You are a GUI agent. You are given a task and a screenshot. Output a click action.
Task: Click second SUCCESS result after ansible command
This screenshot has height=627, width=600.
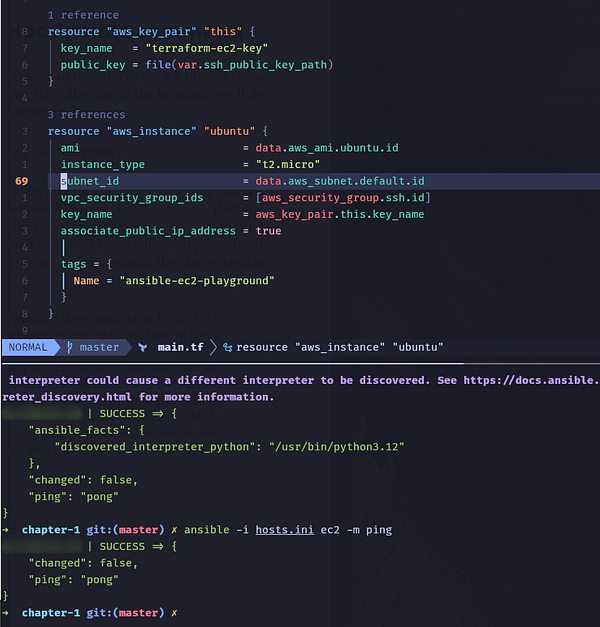click(x=90, y=546)
